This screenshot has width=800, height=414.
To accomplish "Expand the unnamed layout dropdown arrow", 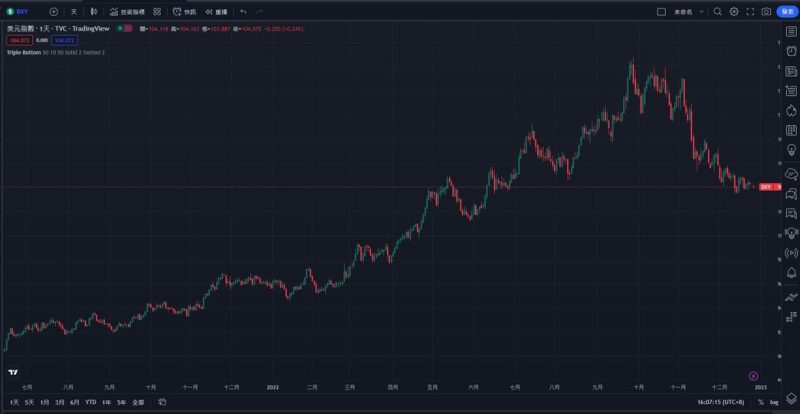I will coord(701,11).
